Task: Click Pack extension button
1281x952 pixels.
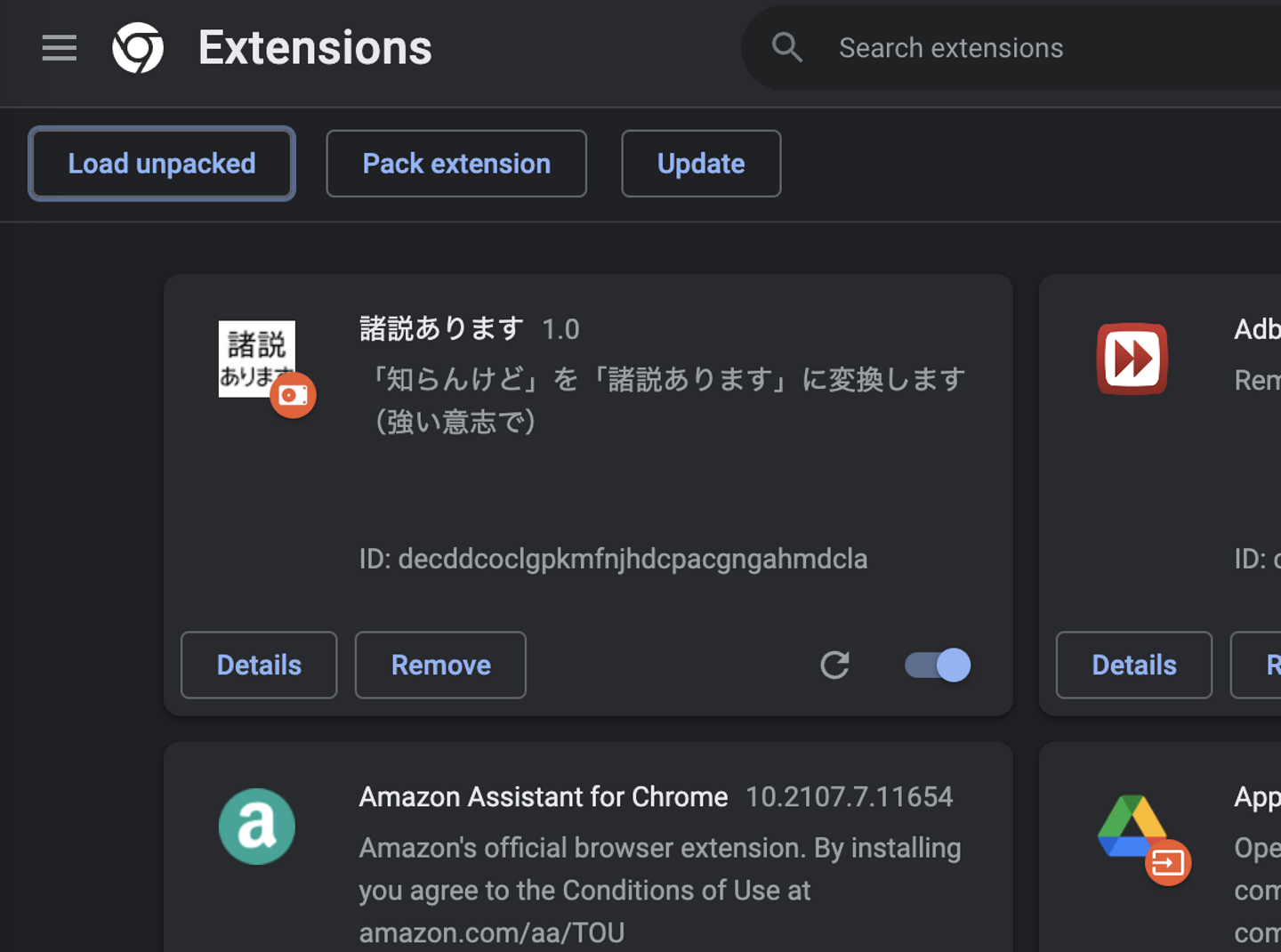Action: 456,164
